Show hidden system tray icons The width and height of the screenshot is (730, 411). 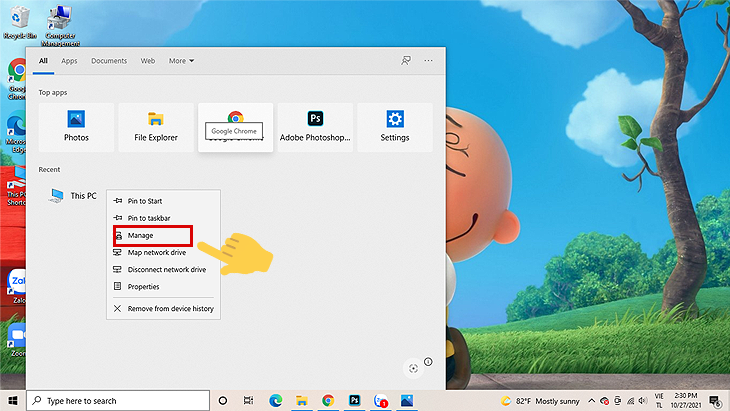(x=592, y=401)
